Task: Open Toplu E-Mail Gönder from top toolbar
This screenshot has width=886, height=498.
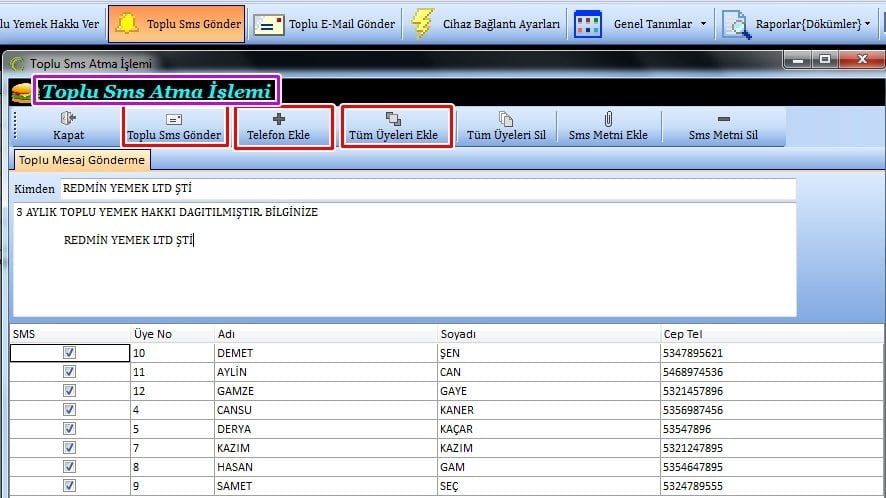Action: (x=323, y=24)
